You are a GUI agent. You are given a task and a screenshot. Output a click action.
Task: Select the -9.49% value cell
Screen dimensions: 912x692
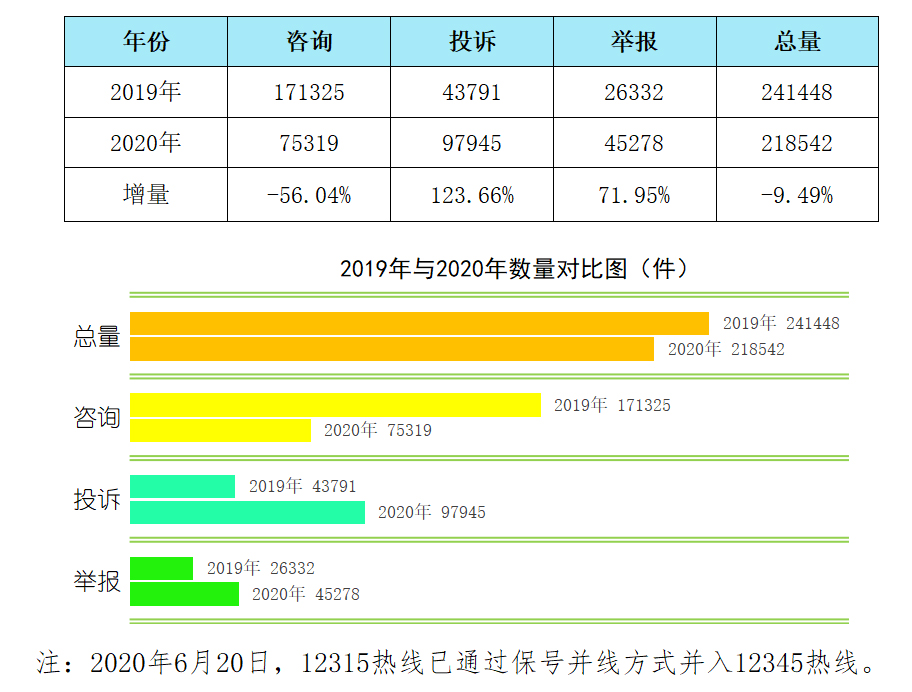click(796, 193)
